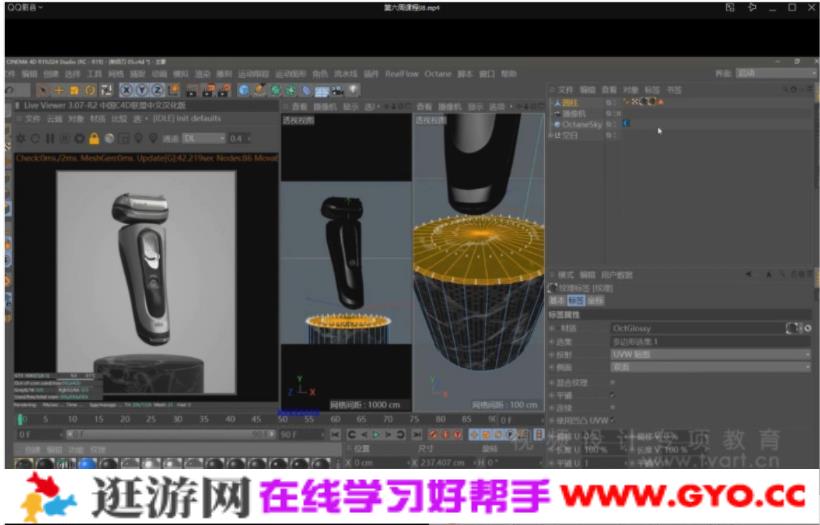Open the Render Settings icon

[x=224, y=90]
